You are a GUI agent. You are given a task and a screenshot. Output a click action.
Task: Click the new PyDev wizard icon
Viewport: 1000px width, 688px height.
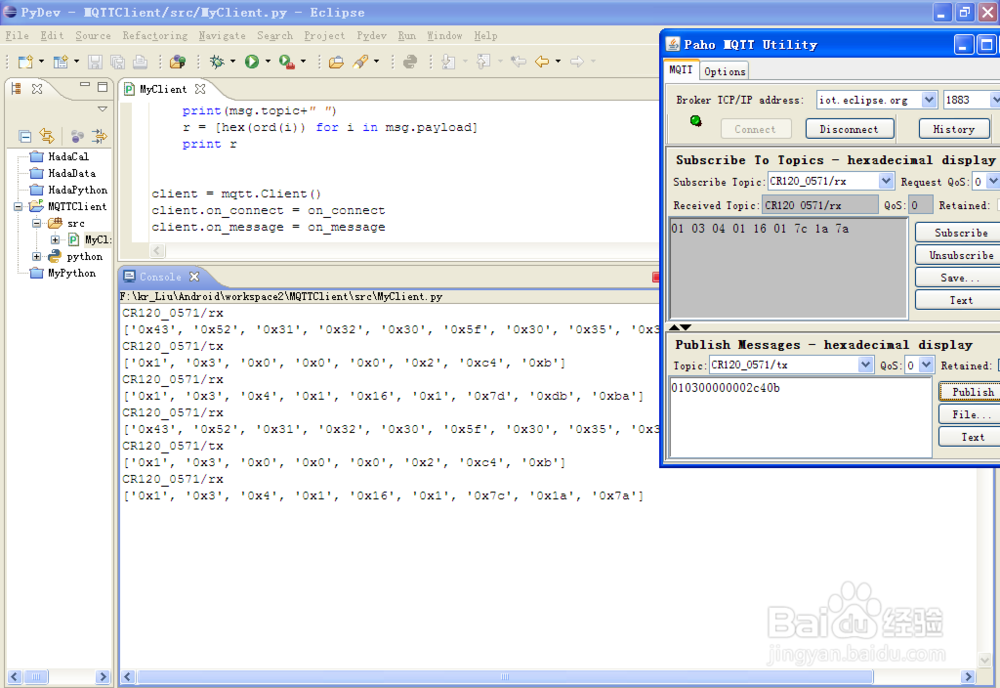coord(60,61)
